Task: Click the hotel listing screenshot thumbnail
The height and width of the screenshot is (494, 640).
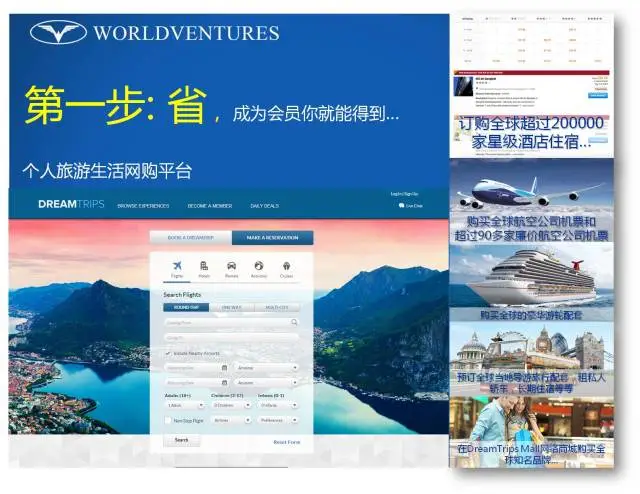Action: [x=531, y=84]
